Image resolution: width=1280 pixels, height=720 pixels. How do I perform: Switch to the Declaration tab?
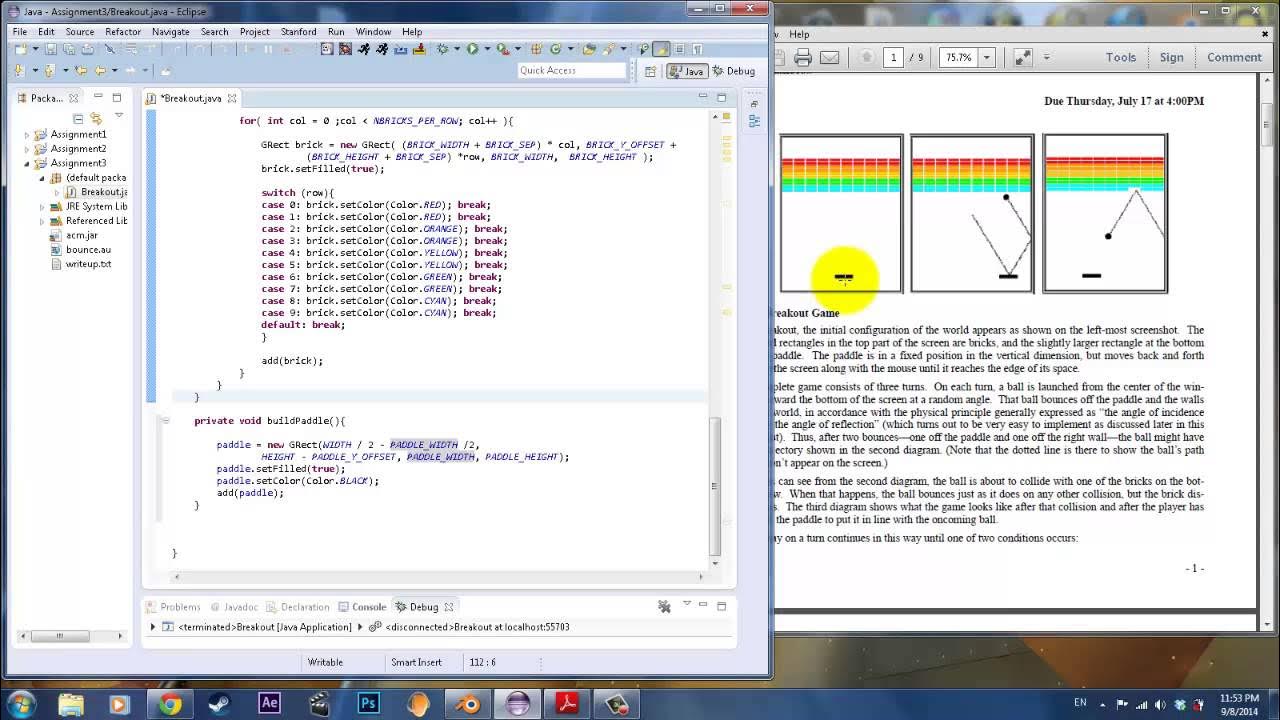point(297,607)
